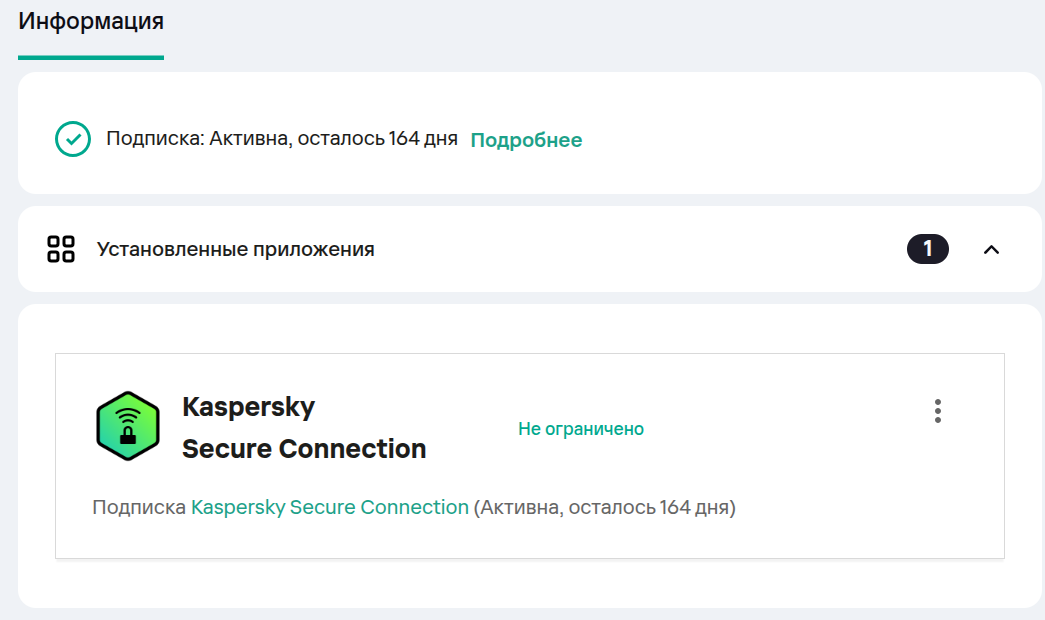This screenshot has height=620, width=1045.
Task: Click the bold Secure Connection heading line
Action: 304,449
